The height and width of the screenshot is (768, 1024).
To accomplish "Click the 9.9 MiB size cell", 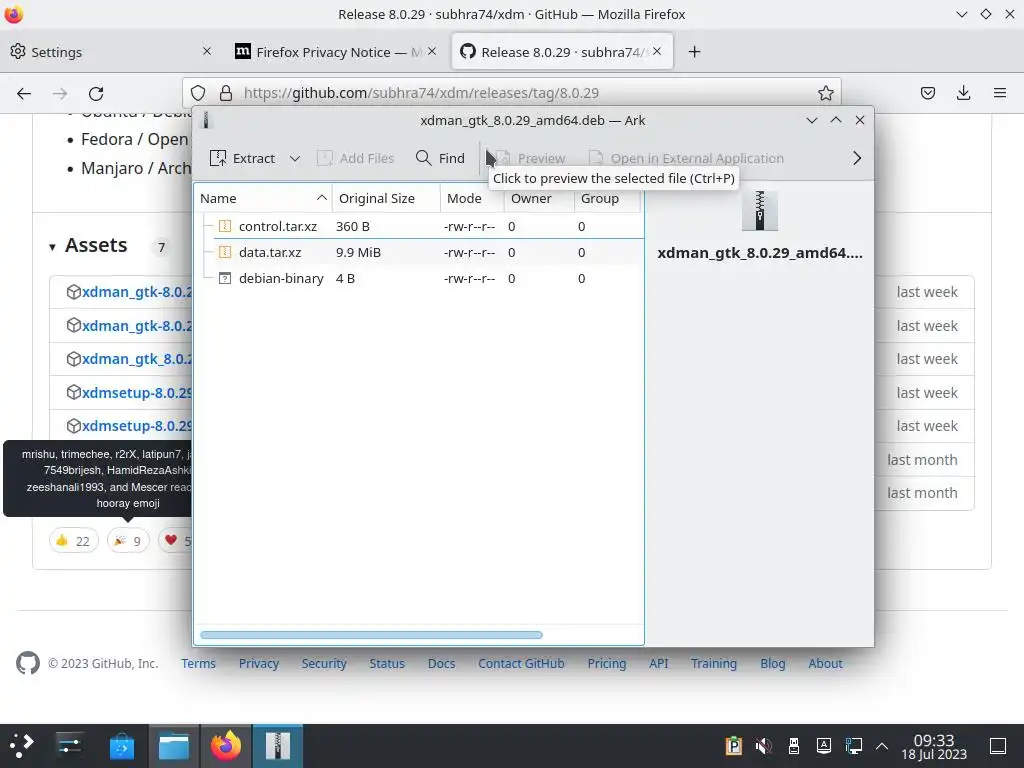I will point(359,252).
